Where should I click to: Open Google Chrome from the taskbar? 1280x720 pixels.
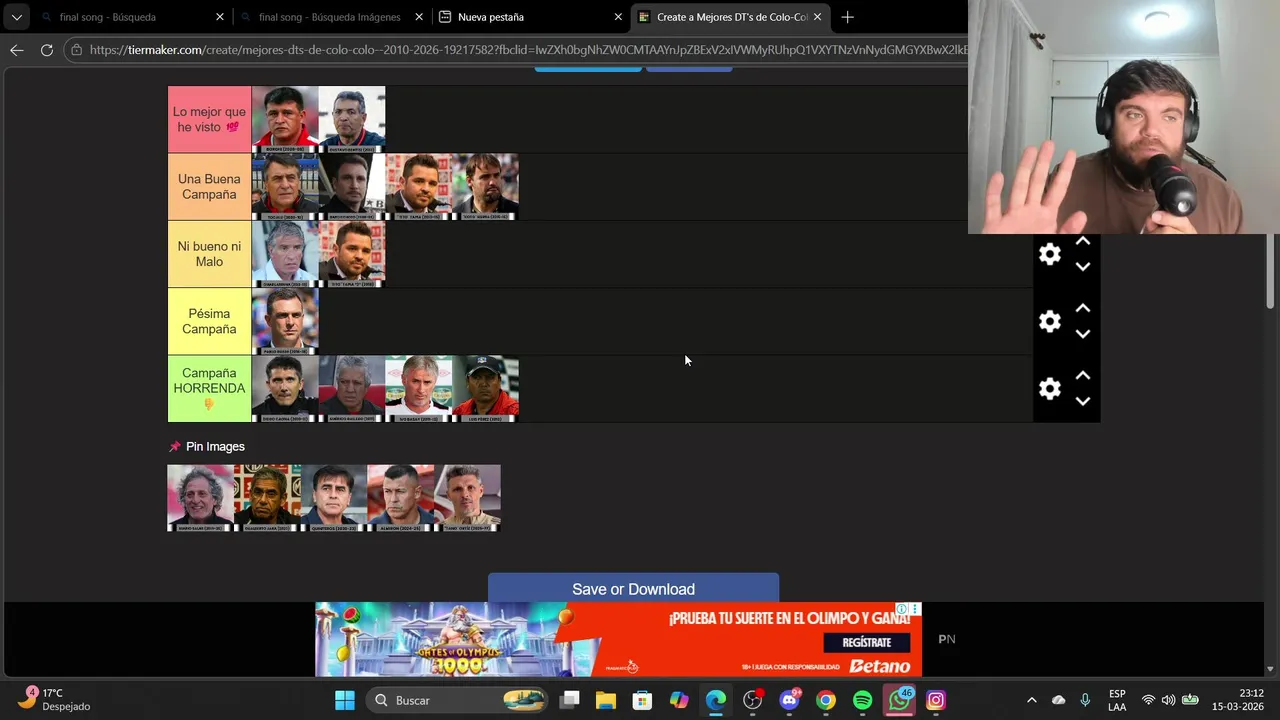[825, 700]
